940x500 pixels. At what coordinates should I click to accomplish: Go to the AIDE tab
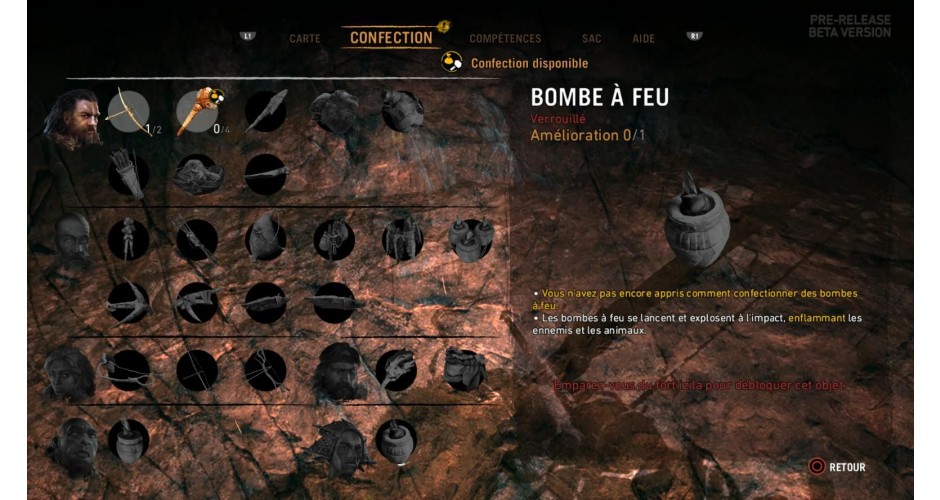point(643,38)
